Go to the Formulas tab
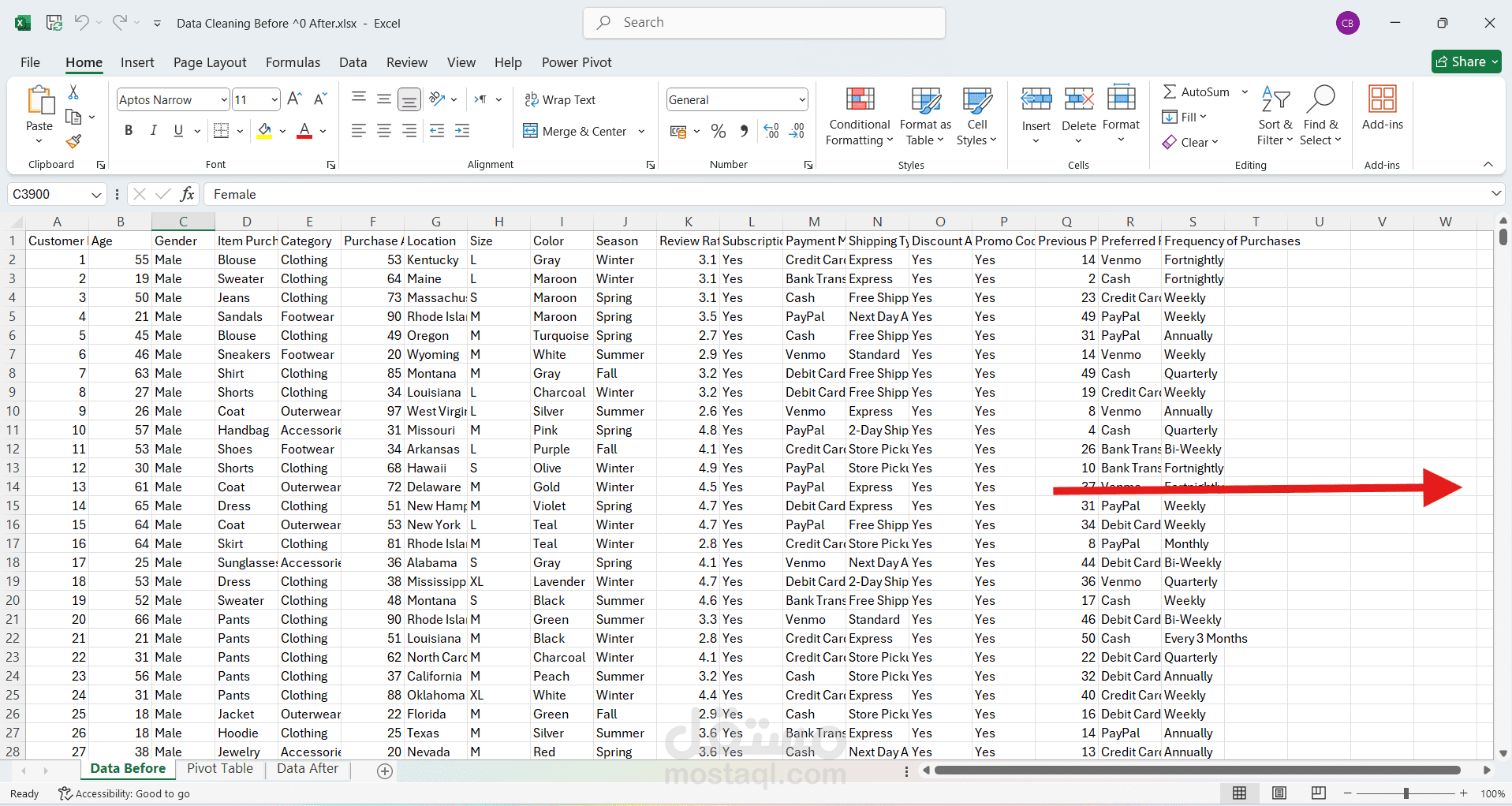 coord(293,62)
